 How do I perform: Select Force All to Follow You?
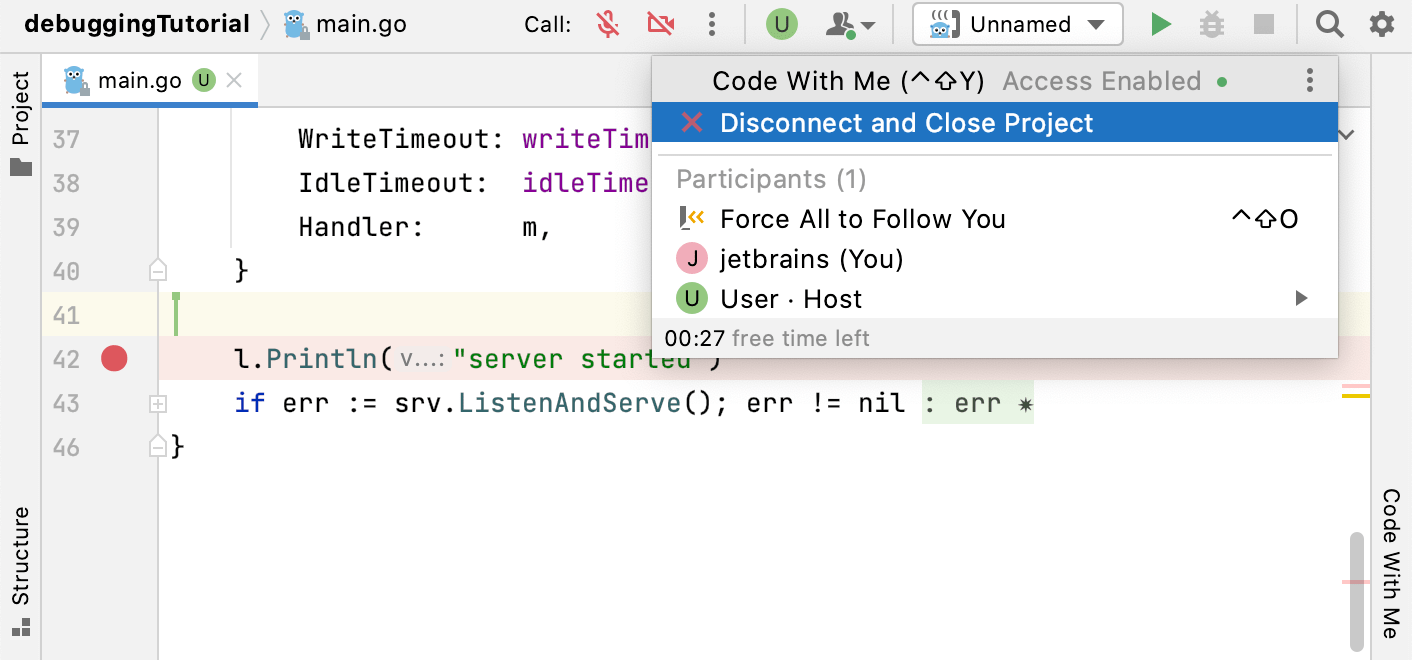click(x=862, y=218)
